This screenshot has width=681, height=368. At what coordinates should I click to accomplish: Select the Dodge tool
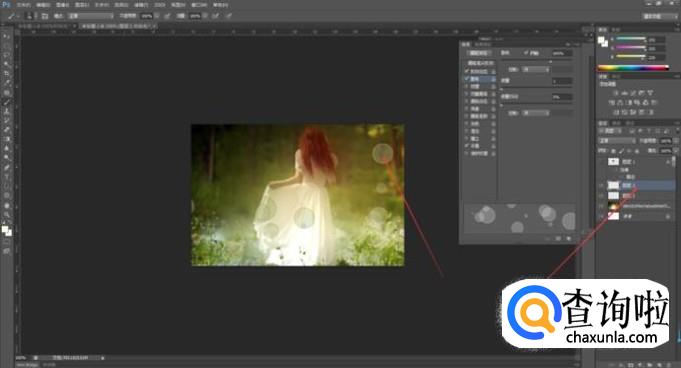click(7, 157)
